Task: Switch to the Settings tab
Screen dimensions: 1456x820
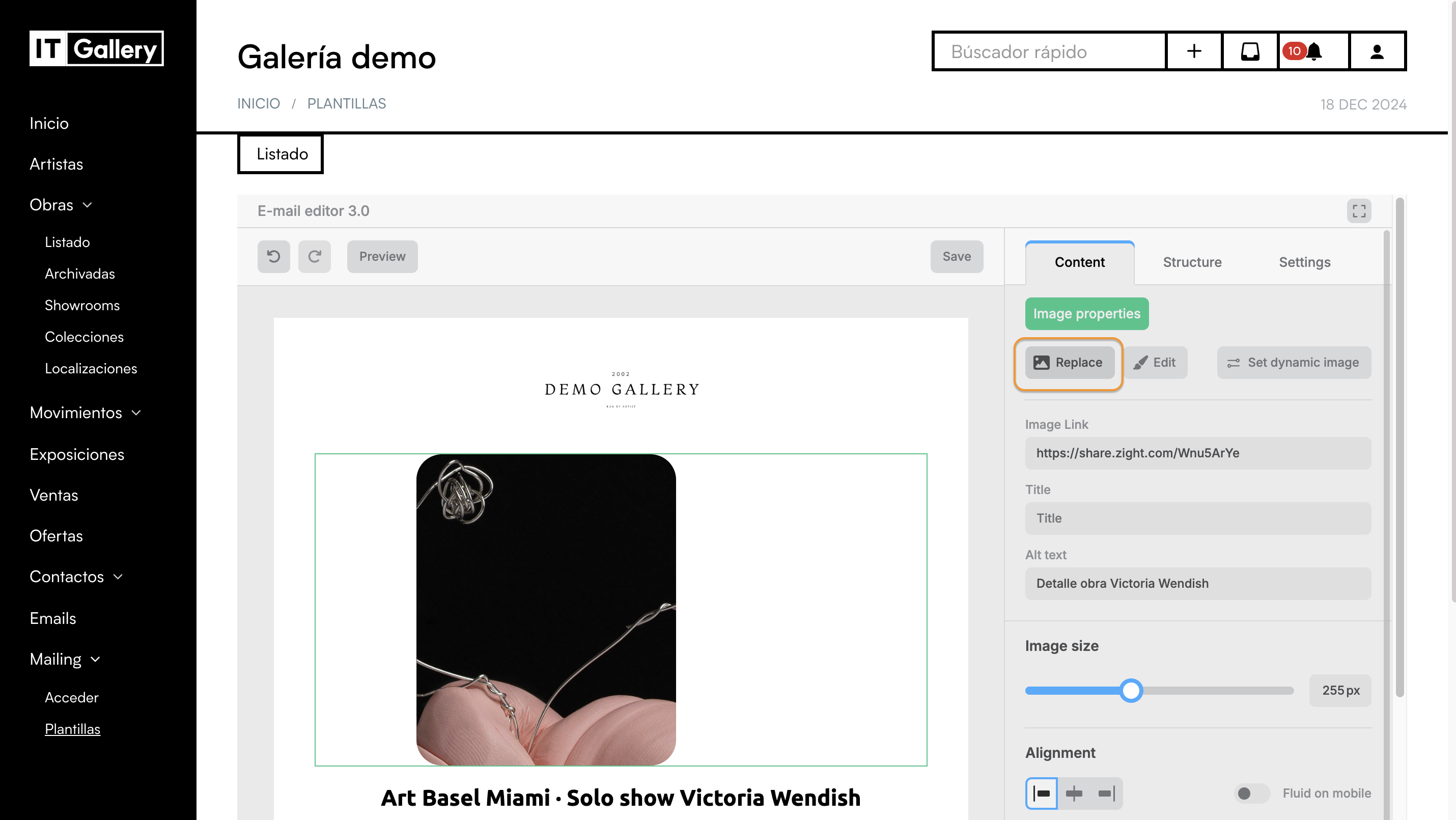Action: coord(1304,262)
